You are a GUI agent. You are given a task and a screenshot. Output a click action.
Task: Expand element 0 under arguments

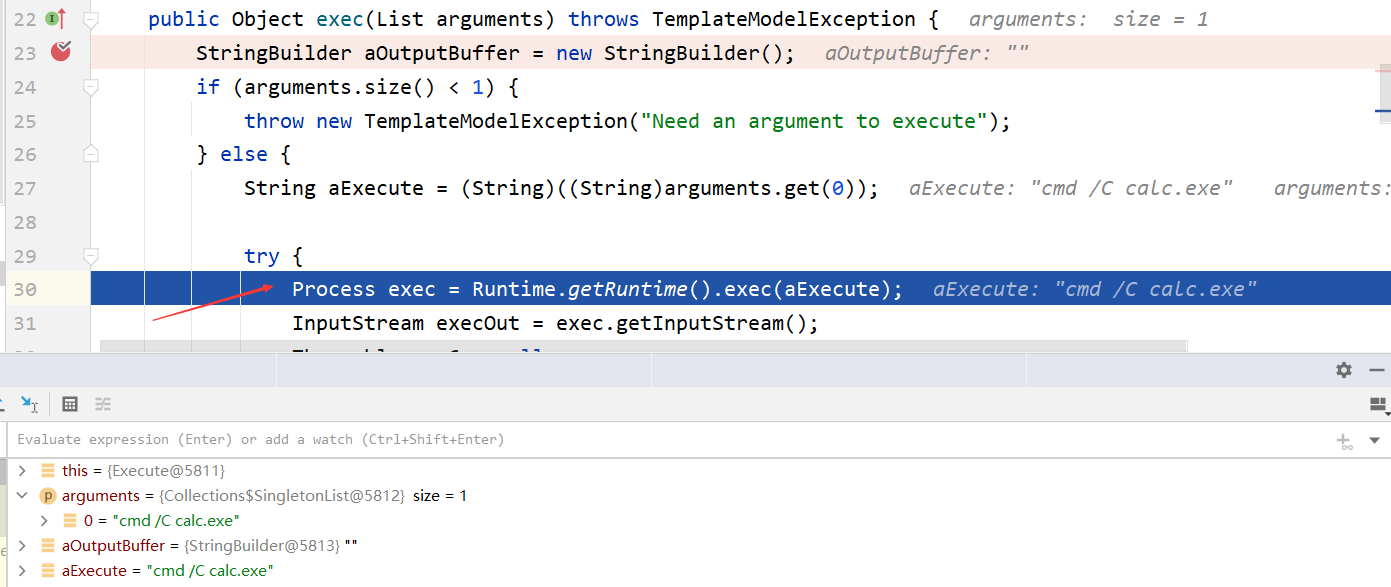(x=44, y=520)
